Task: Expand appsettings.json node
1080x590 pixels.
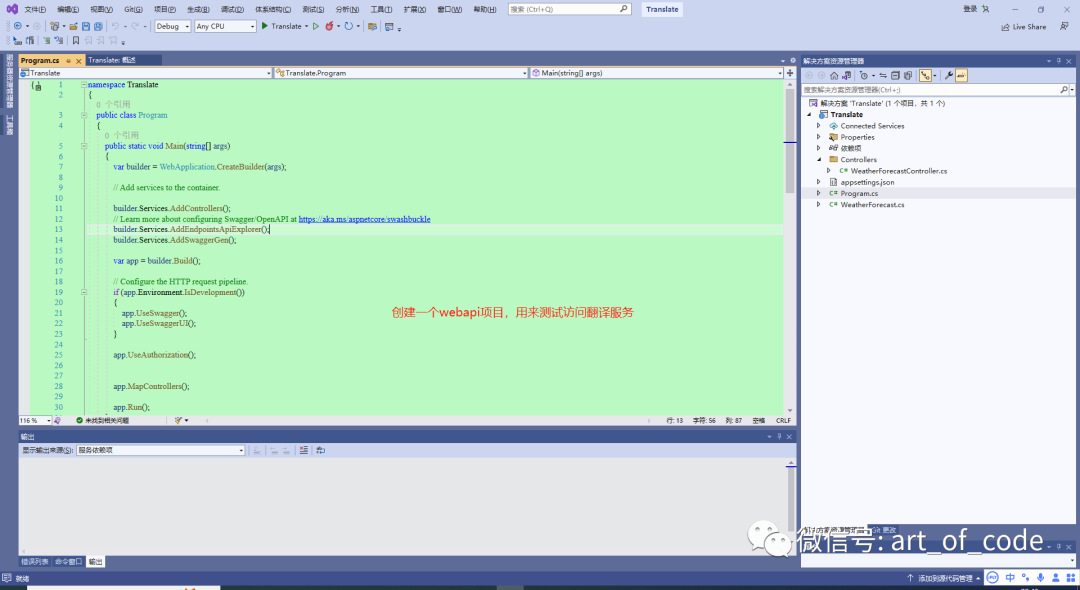Action: point(818,182)
